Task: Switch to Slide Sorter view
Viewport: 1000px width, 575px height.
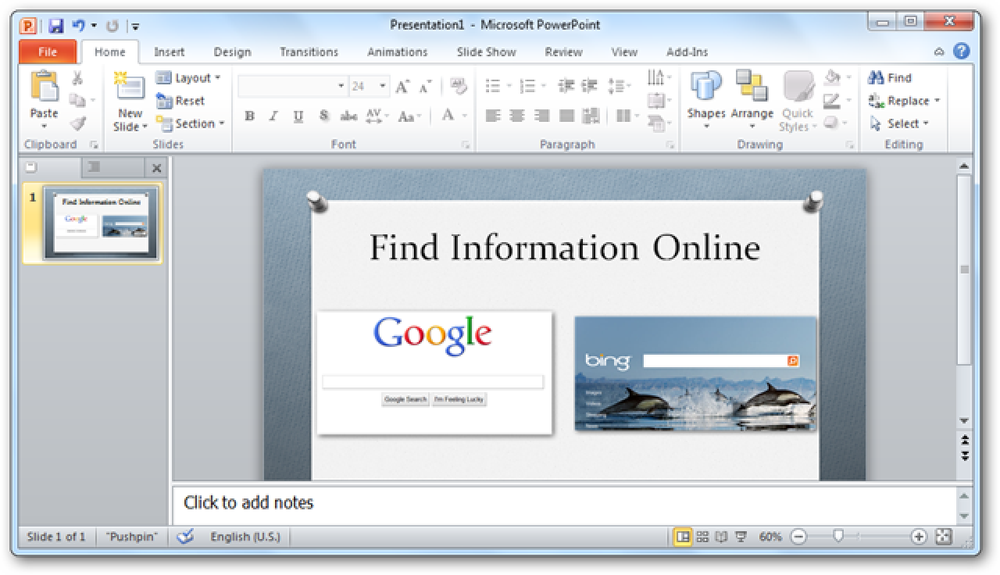Action: point(702,537)
